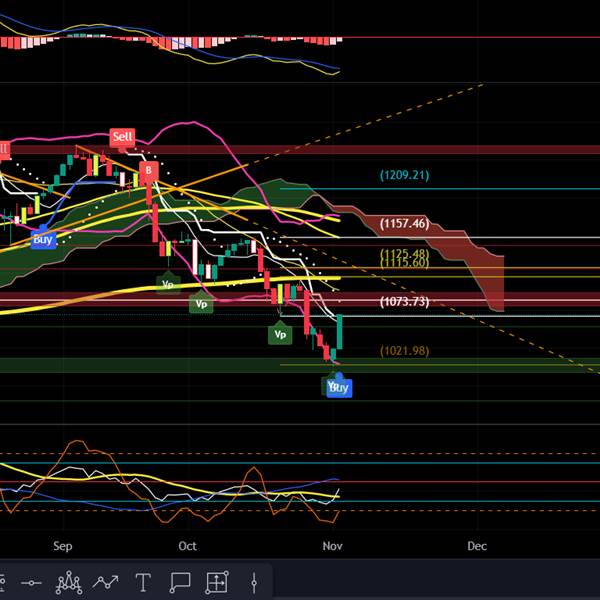Select the horizontal line drawing tool

tap(31, 583)
